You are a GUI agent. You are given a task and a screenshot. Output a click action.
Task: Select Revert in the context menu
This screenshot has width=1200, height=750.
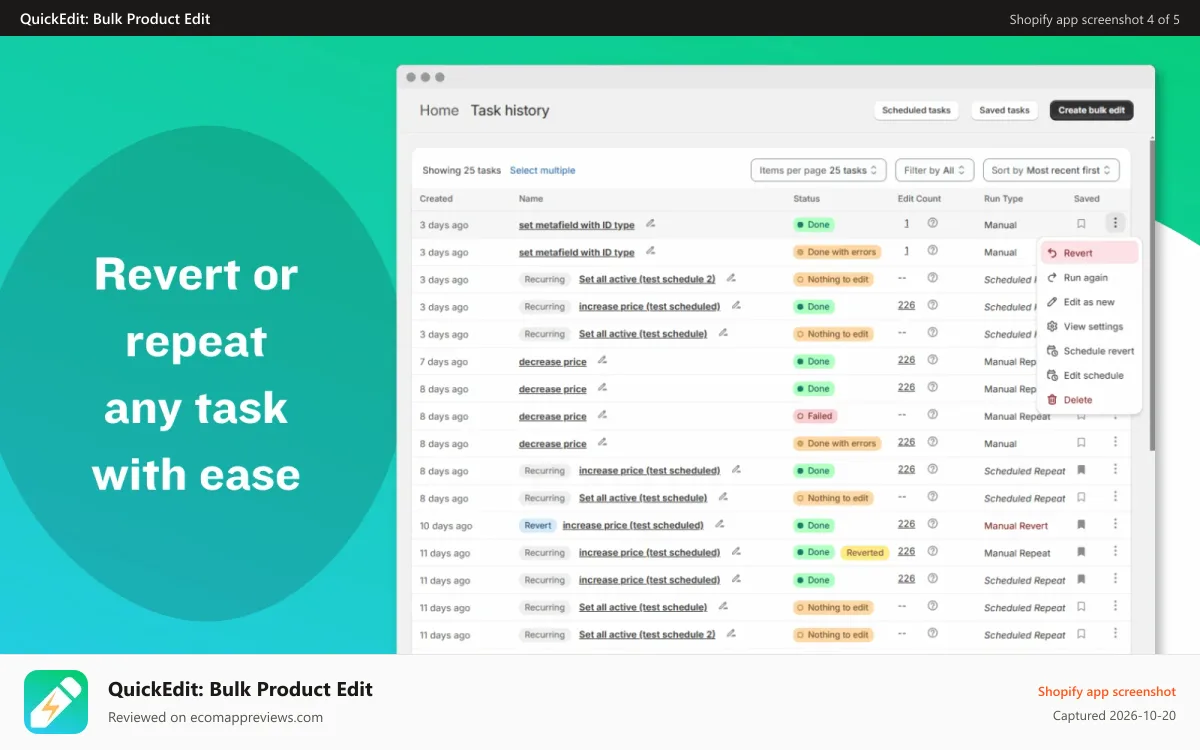1090,253
